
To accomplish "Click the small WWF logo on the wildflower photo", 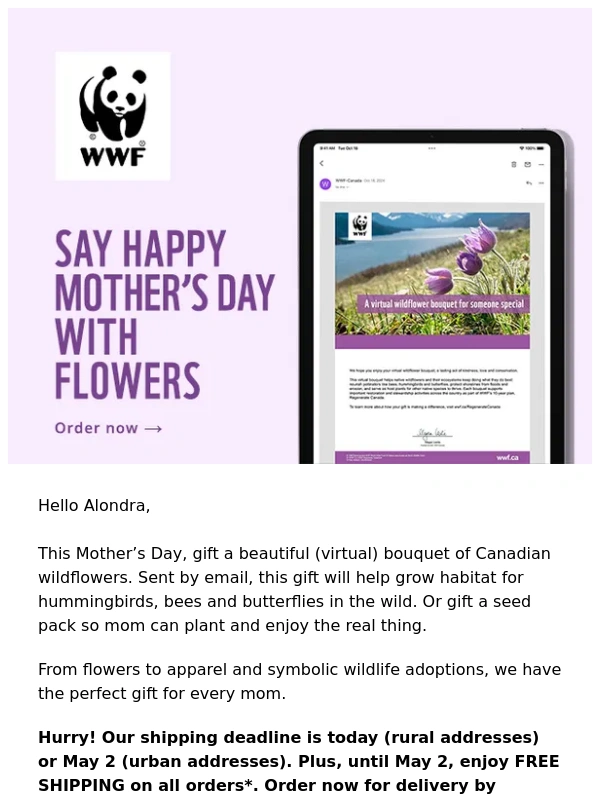I will 357,226.
